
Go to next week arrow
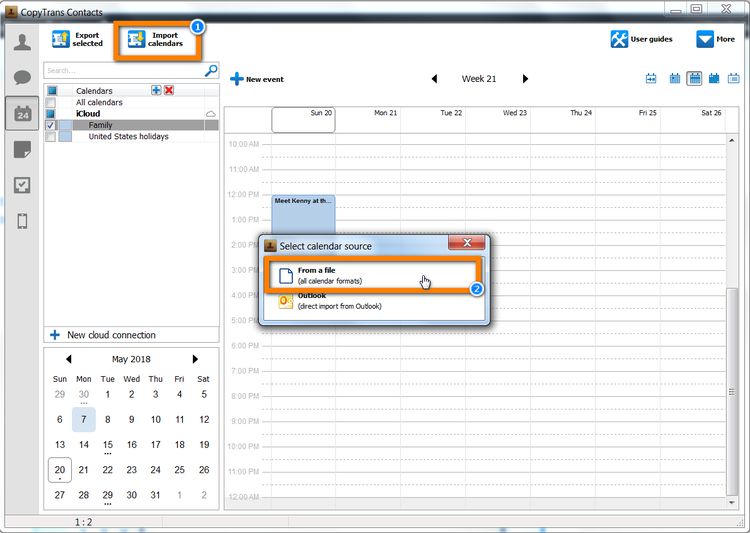[x=525, y=78]
